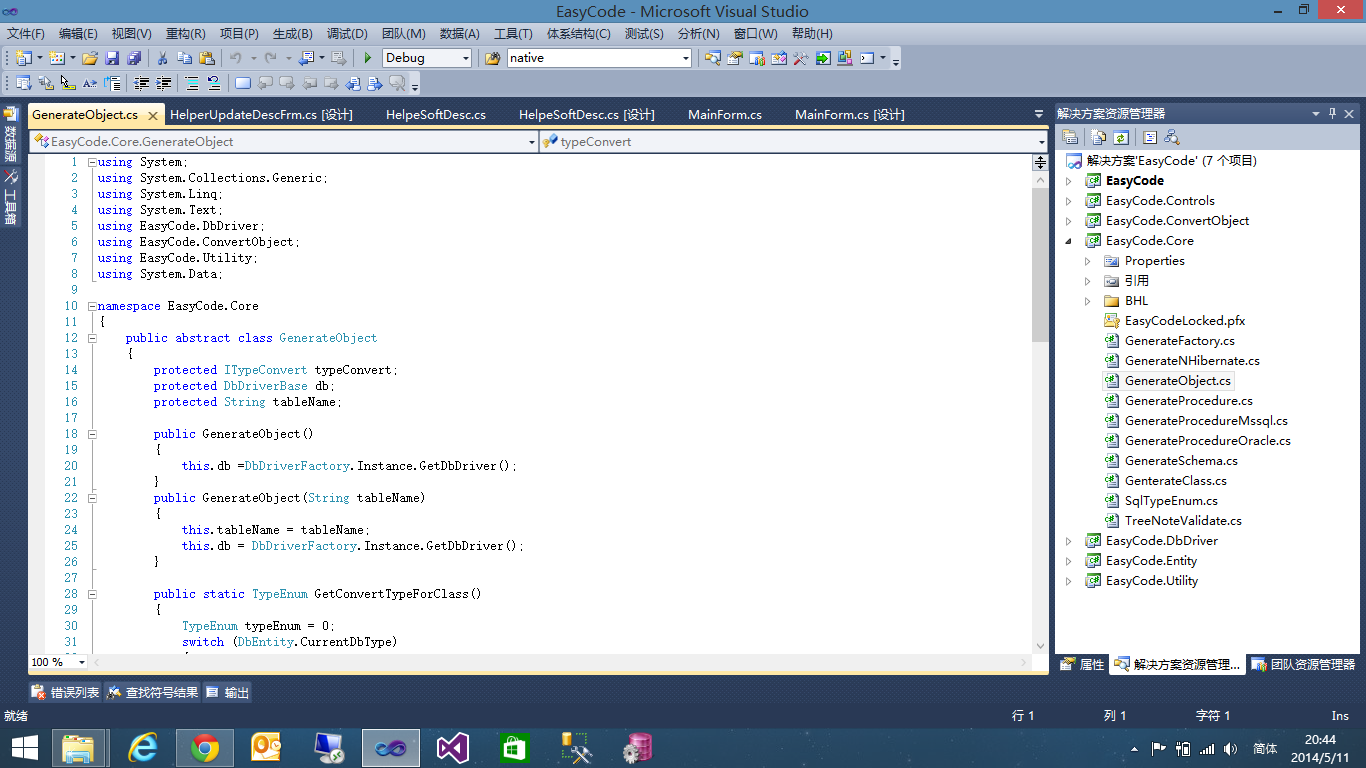The image size is (1366, 768).
Task: Toggle bookmark on current line
Action: click(242, 83)
